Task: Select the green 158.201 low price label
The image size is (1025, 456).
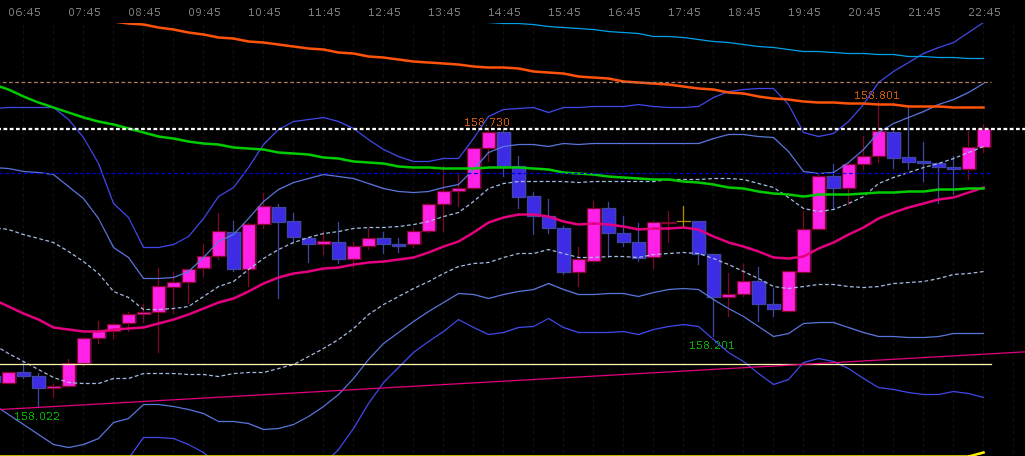Action: point(712,345)
